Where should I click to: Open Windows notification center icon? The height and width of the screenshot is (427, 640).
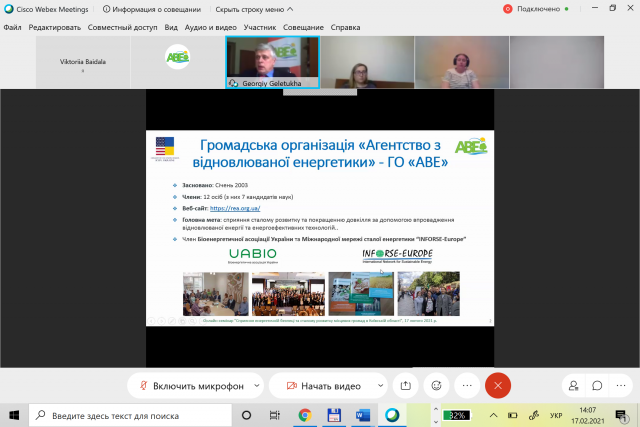pos(621,416)
